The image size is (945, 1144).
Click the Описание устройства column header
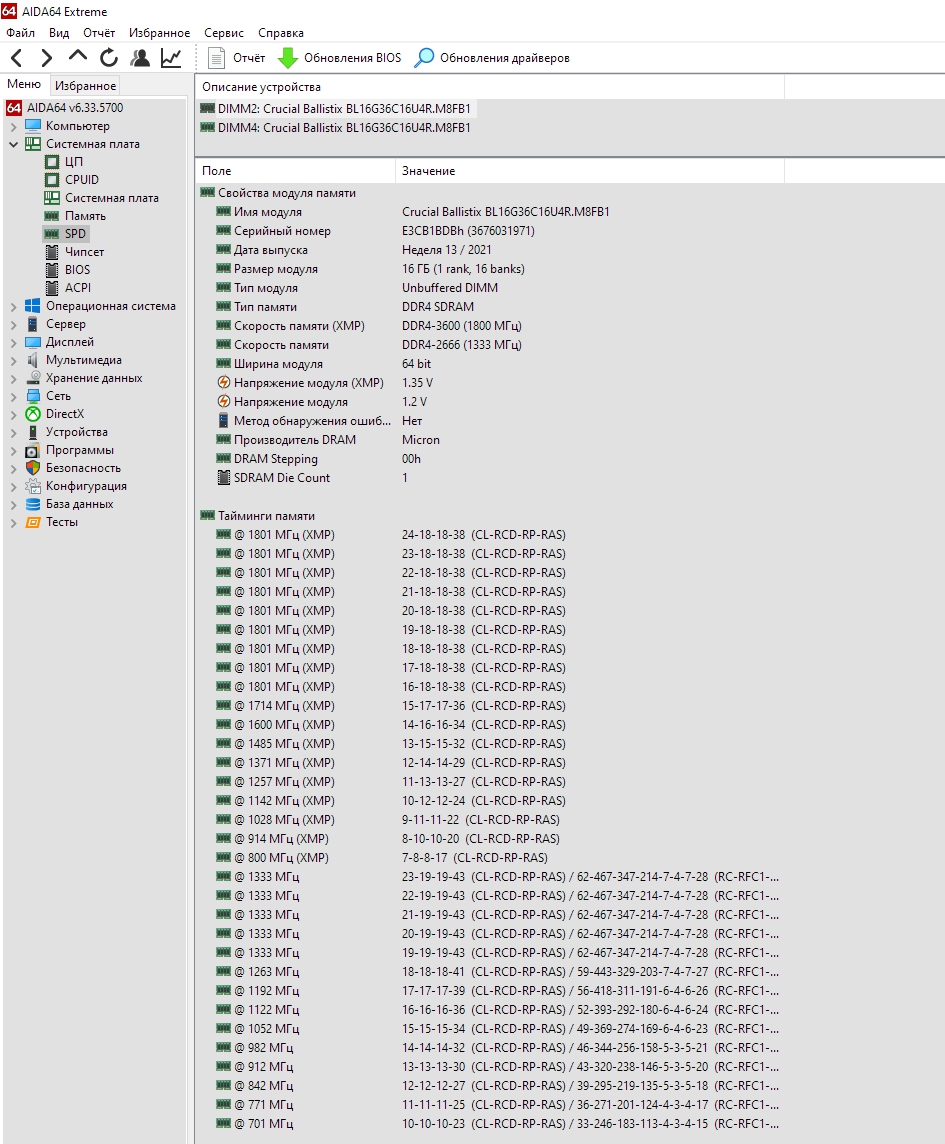(x=490, y=87)
